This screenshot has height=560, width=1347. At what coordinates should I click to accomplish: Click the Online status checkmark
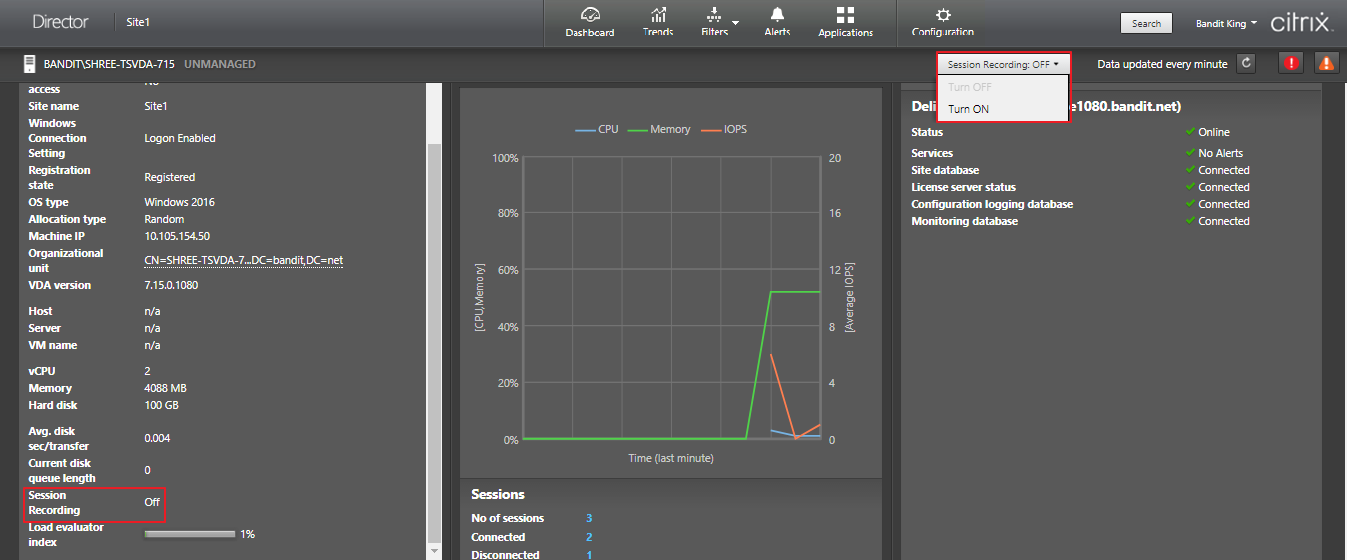pyautogui.click(x=1190, y=131)
